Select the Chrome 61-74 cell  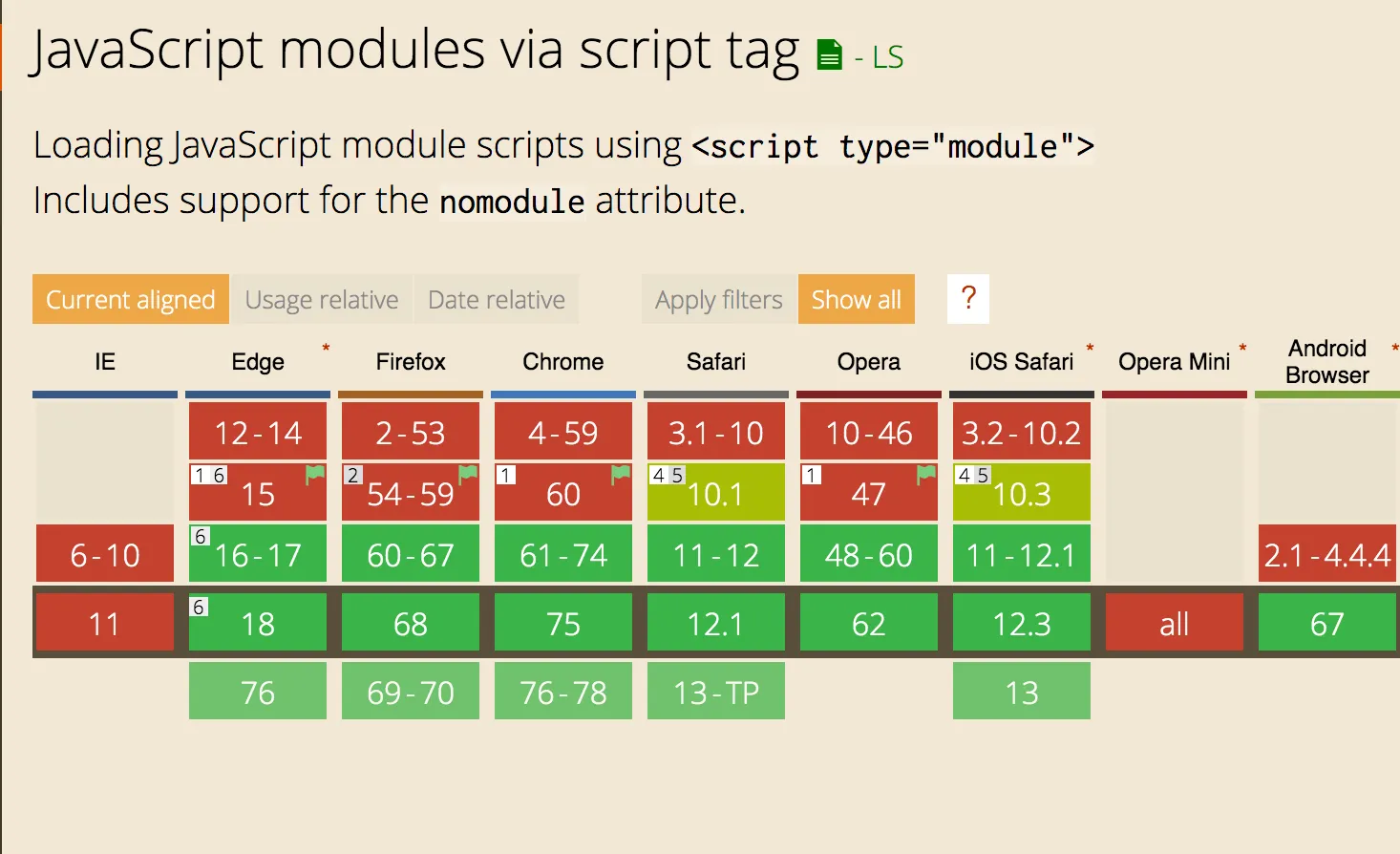563,554
